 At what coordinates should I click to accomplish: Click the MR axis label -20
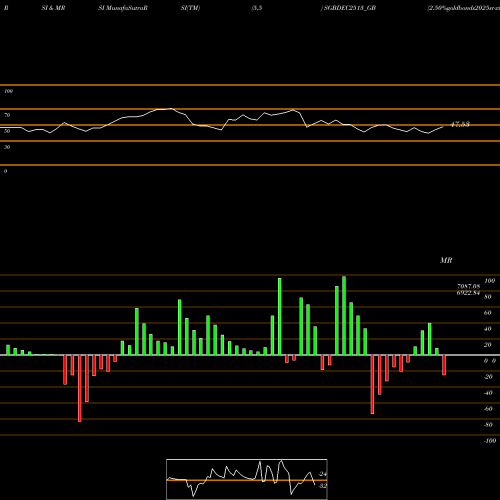coord(488,377)
